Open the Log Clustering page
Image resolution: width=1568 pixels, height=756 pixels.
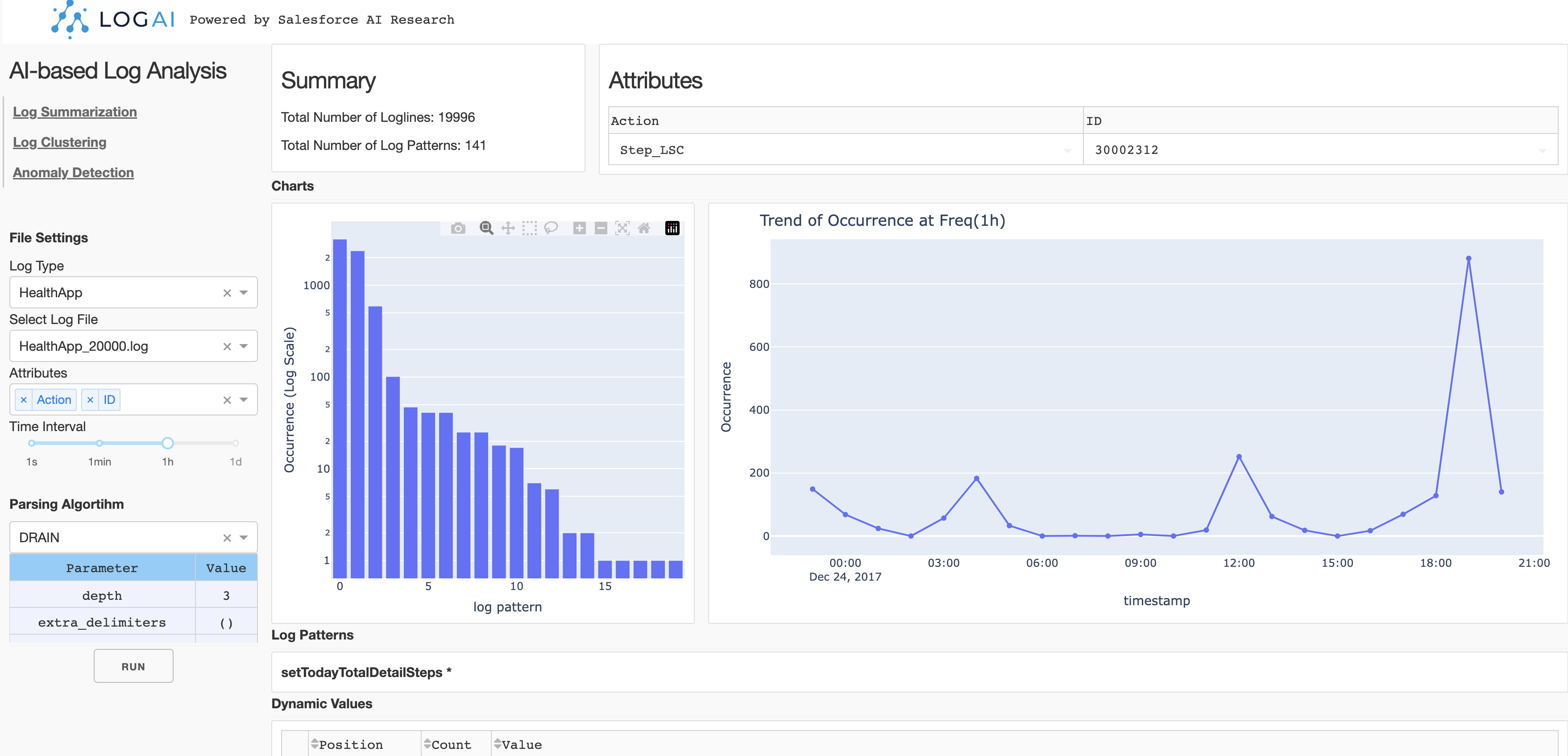click(x=60, y=142)
